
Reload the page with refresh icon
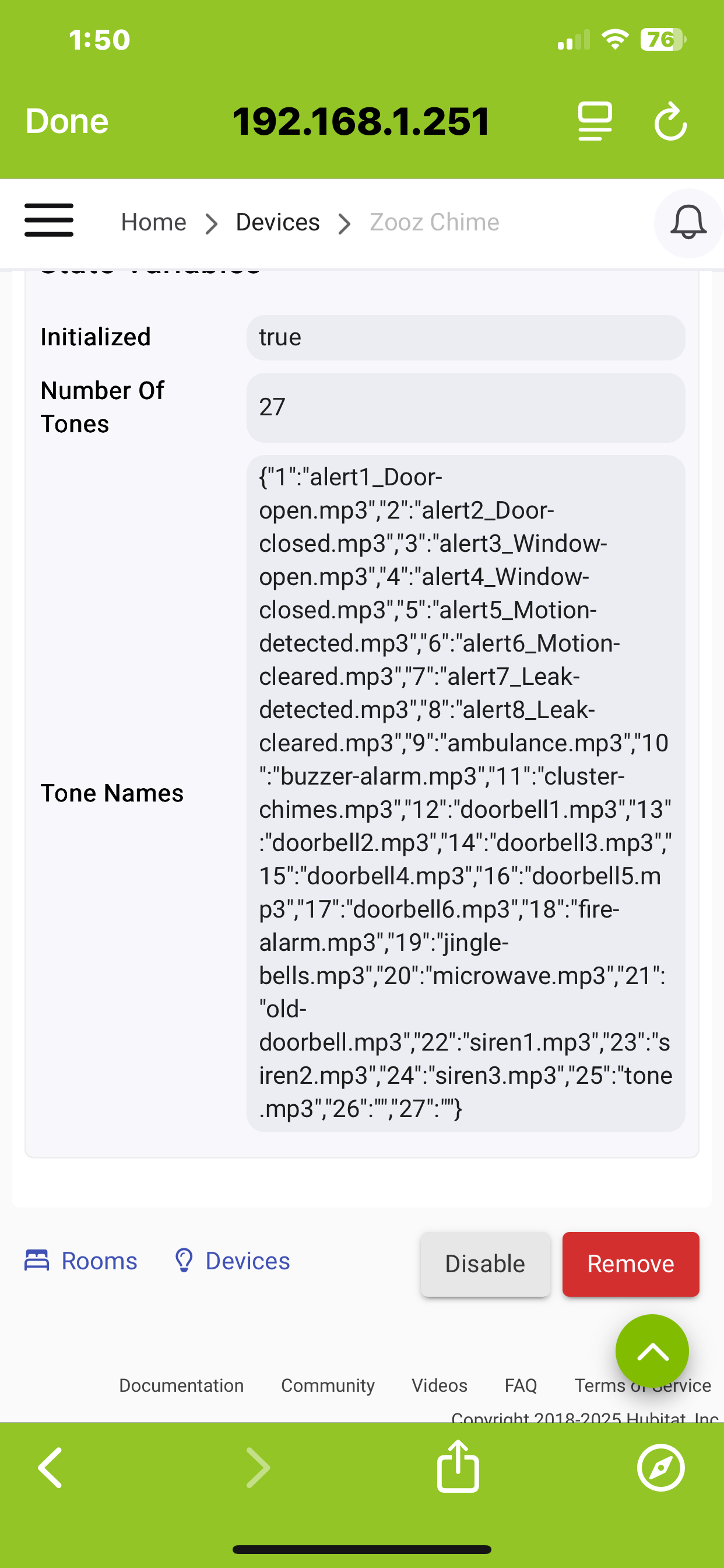pos(670,122)
